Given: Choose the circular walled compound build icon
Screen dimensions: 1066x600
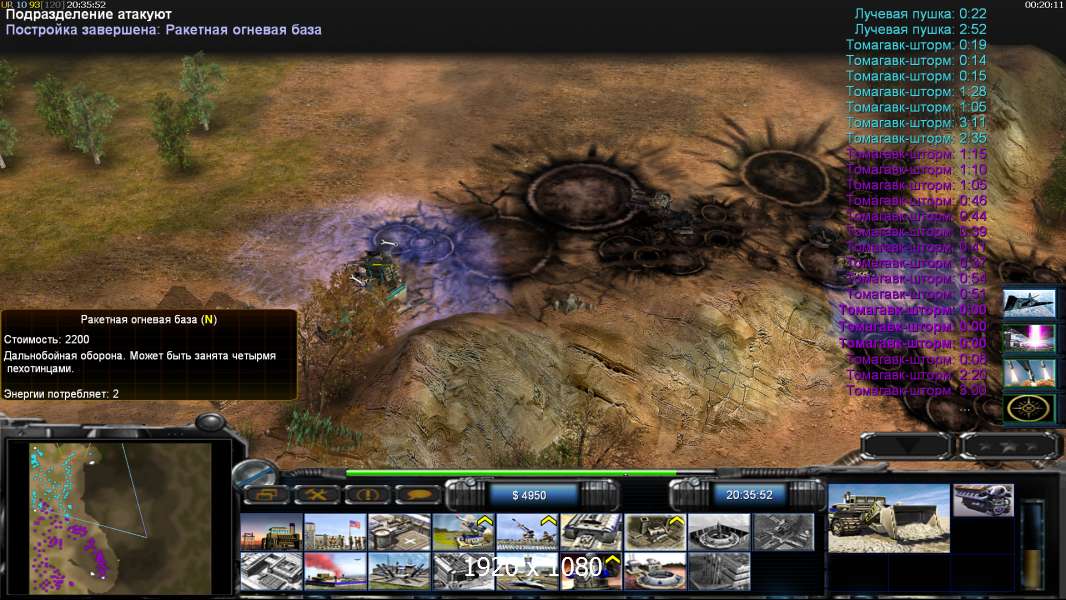Looking at the screenshot, I should coord(655,571).
